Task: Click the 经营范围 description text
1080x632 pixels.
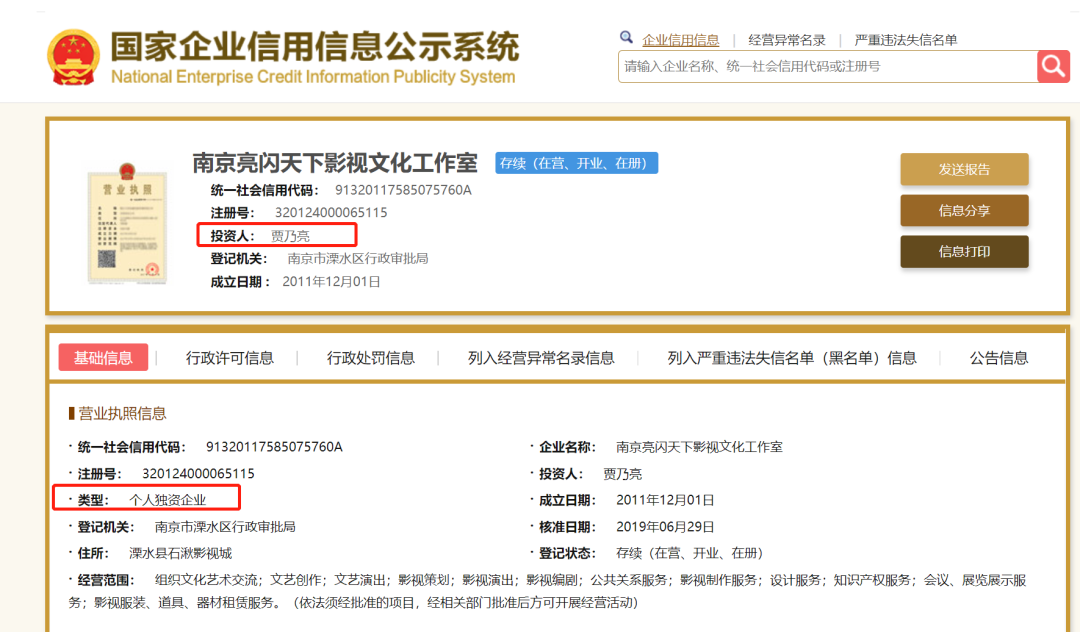Action: tap(548, 591)
